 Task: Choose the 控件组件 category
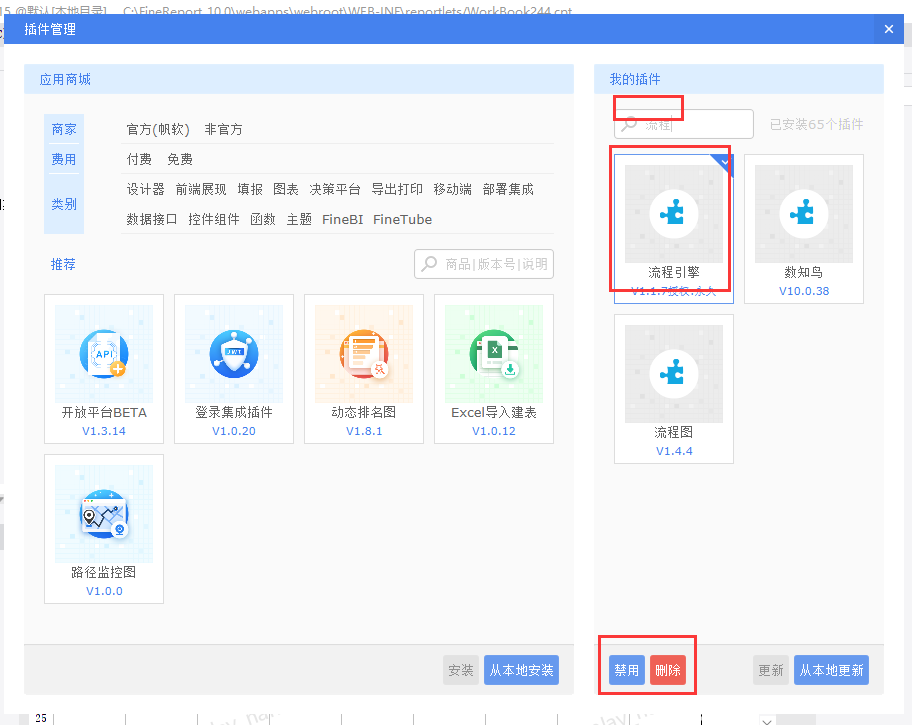[213, 219]
